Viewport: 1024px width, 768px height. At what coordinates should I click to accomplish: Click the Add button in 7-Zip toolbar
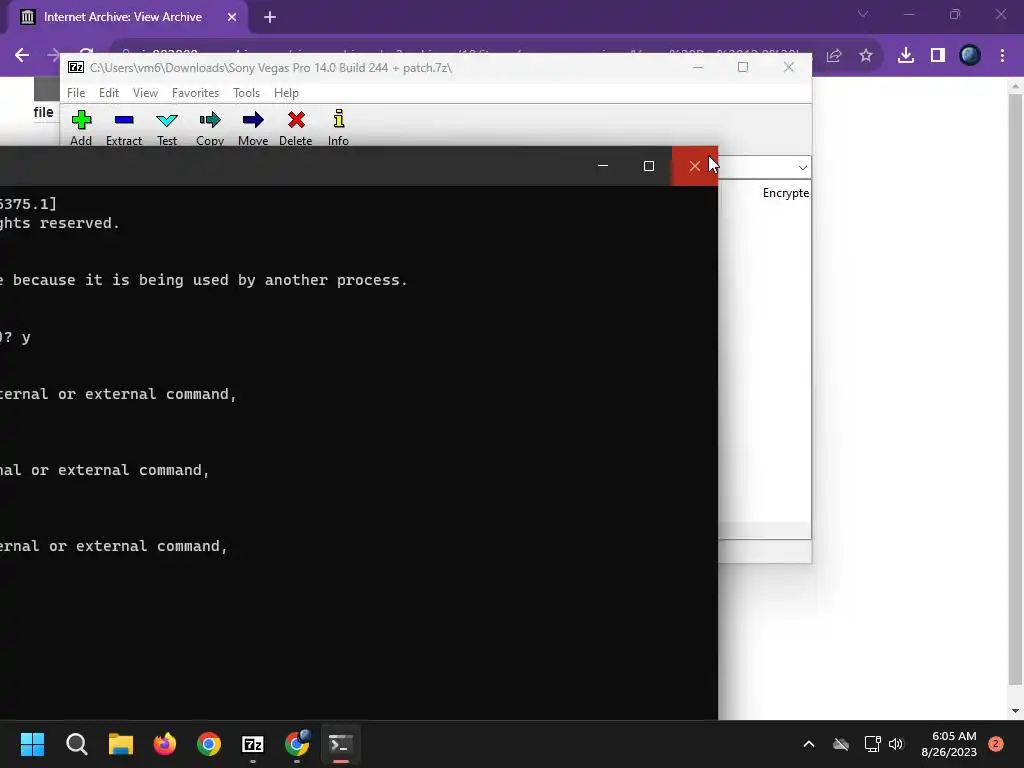81,127
